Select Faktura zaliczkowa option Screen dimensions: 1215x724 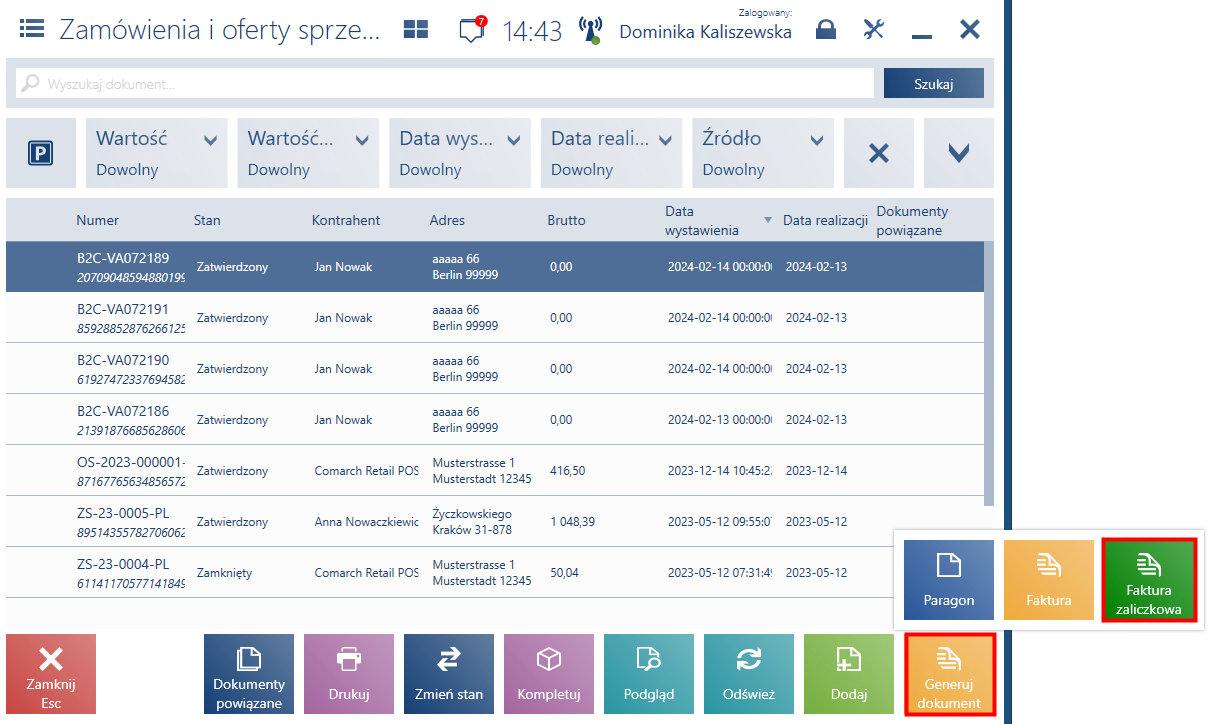1149,581
